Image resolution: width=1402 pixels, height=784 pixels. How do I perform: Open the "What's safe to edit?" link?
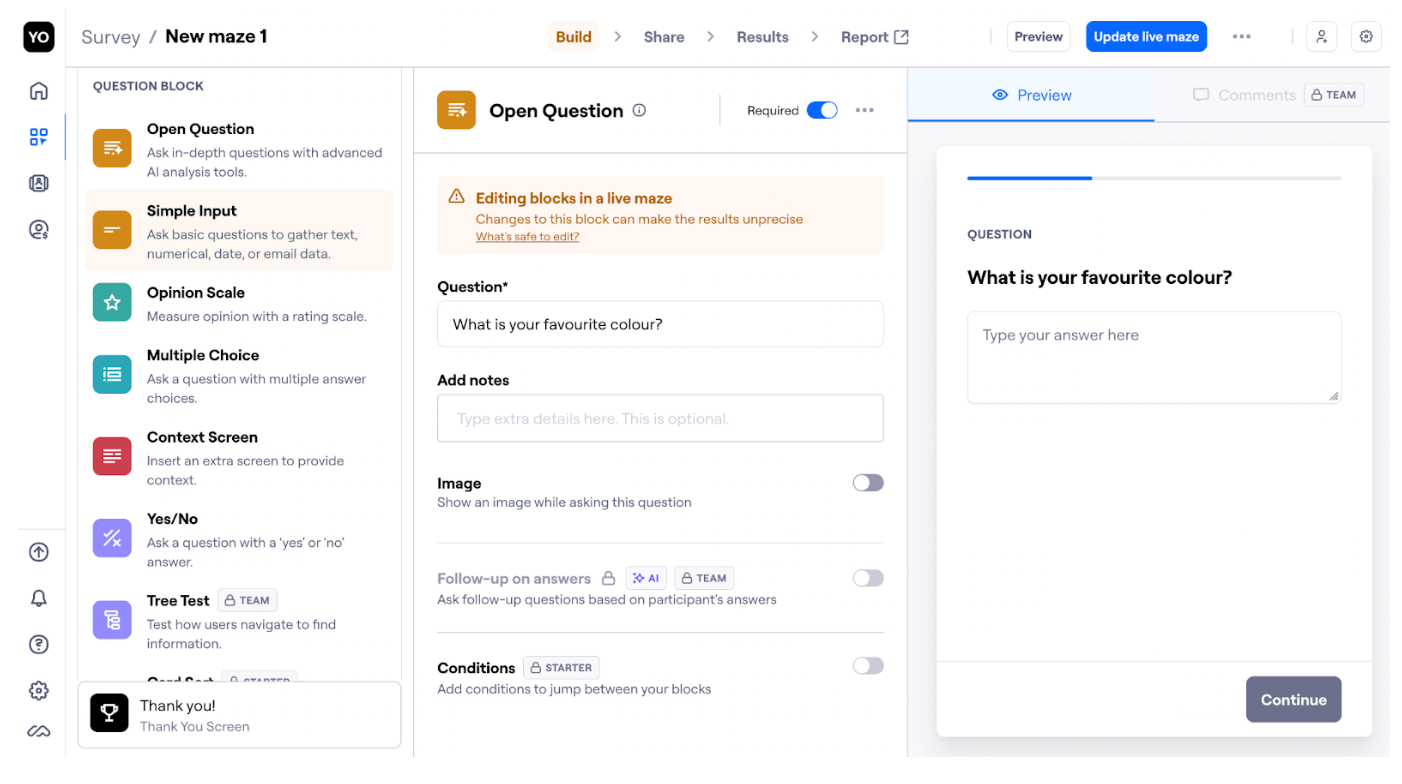525,236
